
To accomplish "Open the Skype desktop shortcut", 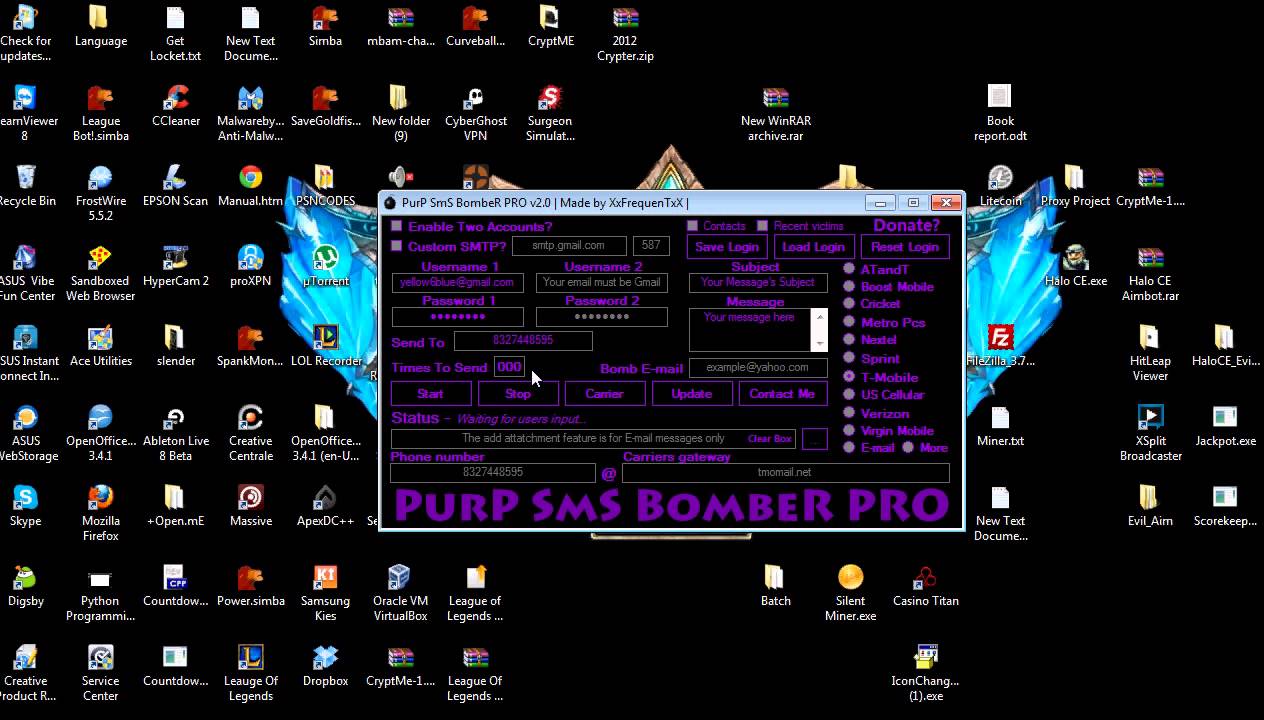I will [x=26, y=506].
